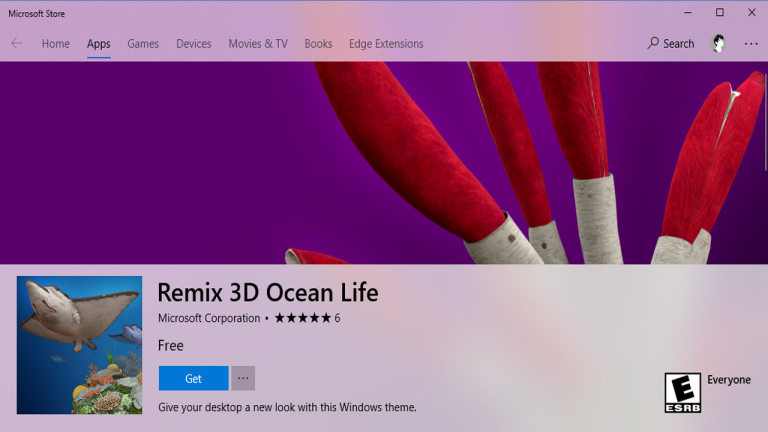Open the Home tab

[x=55, y=44]
